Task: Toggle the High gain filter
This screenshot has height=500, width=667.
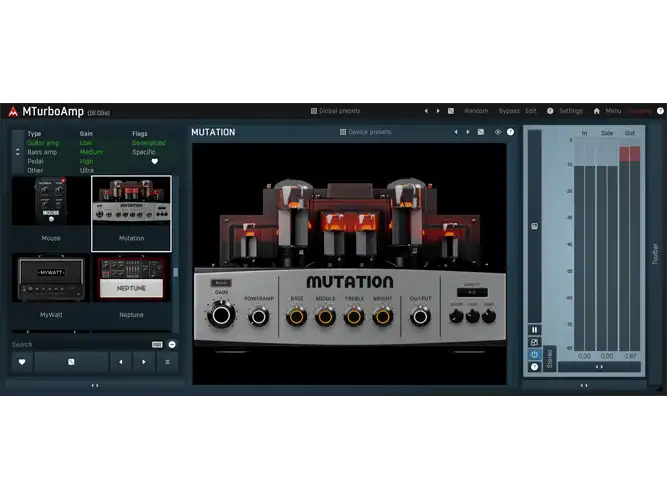Action: click(x=86, y=161)
